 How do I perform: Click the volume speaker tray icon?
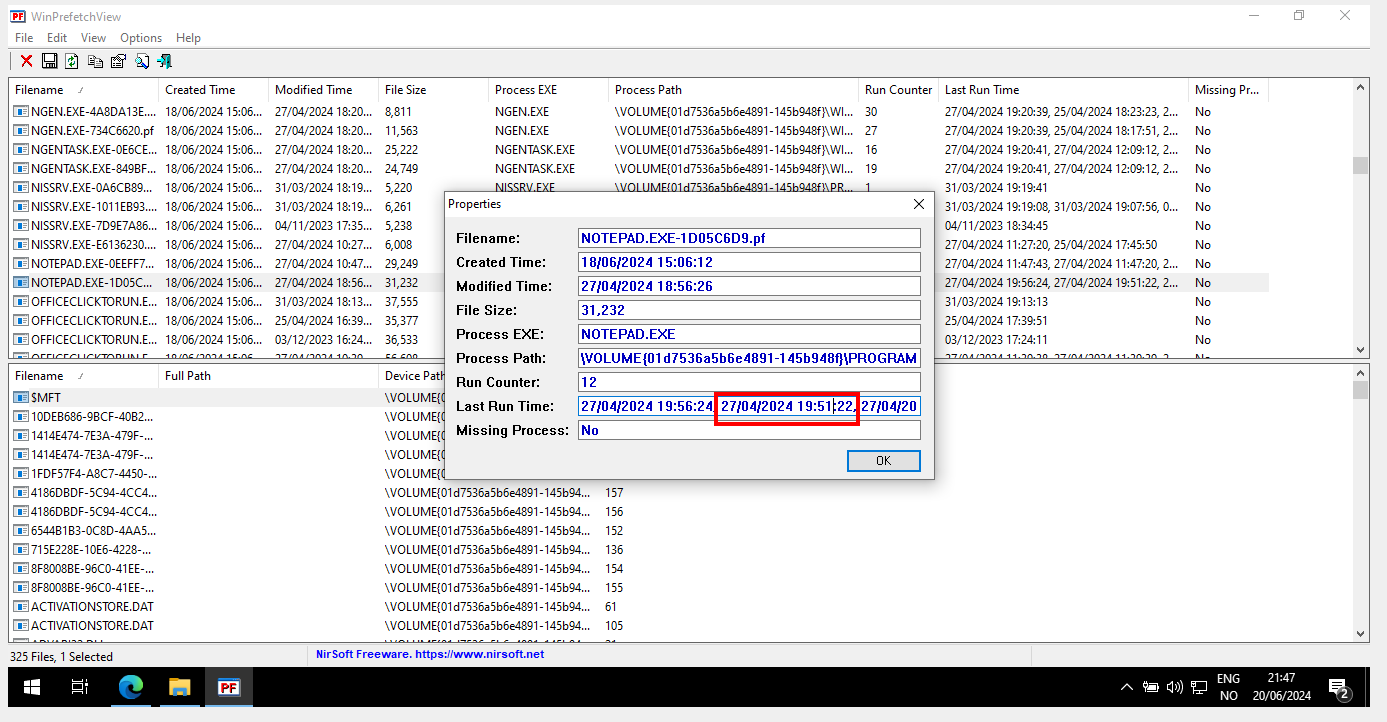click(x=1174, y=687)
